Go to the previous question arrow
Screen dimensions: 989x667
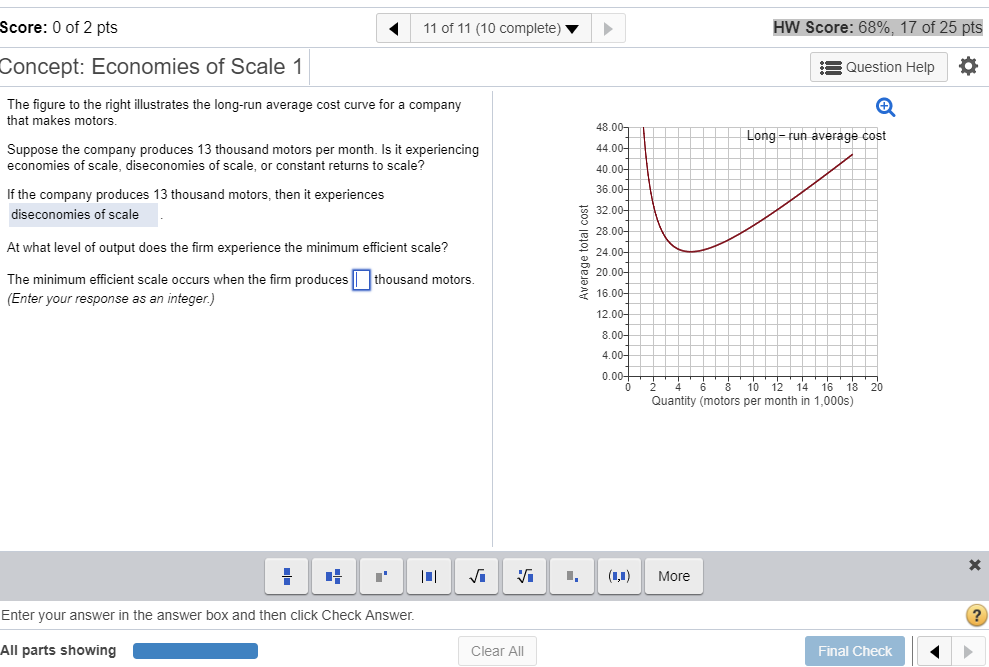tap(393, 27)
